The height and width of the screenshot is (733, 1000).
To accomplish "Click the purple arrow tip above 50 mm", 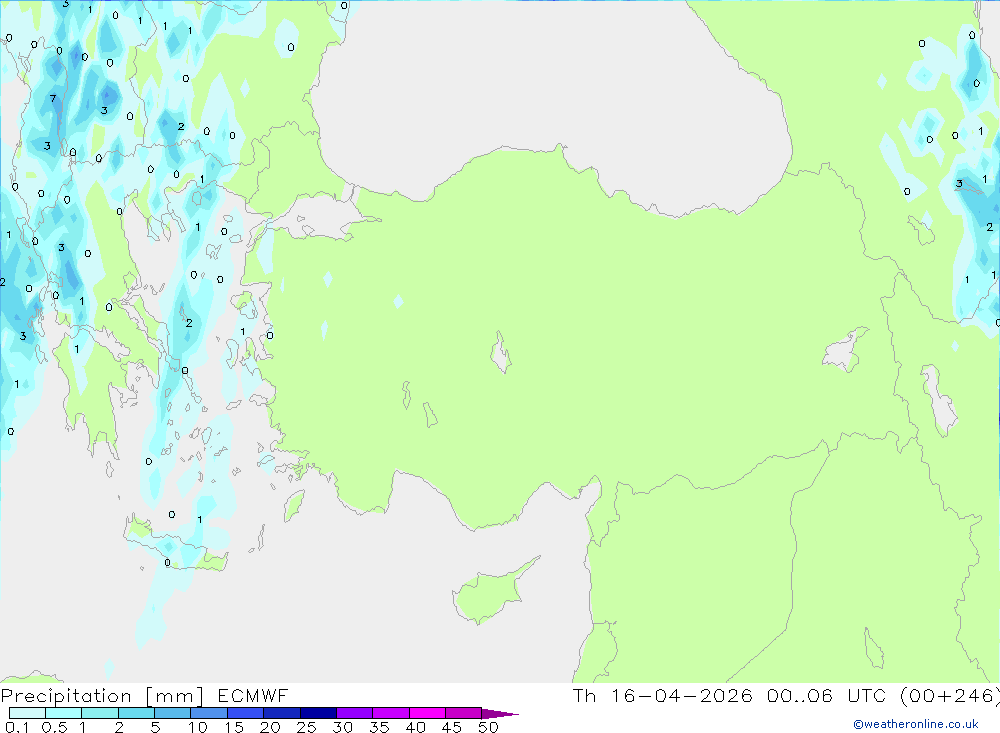I will tap(501, 714).
